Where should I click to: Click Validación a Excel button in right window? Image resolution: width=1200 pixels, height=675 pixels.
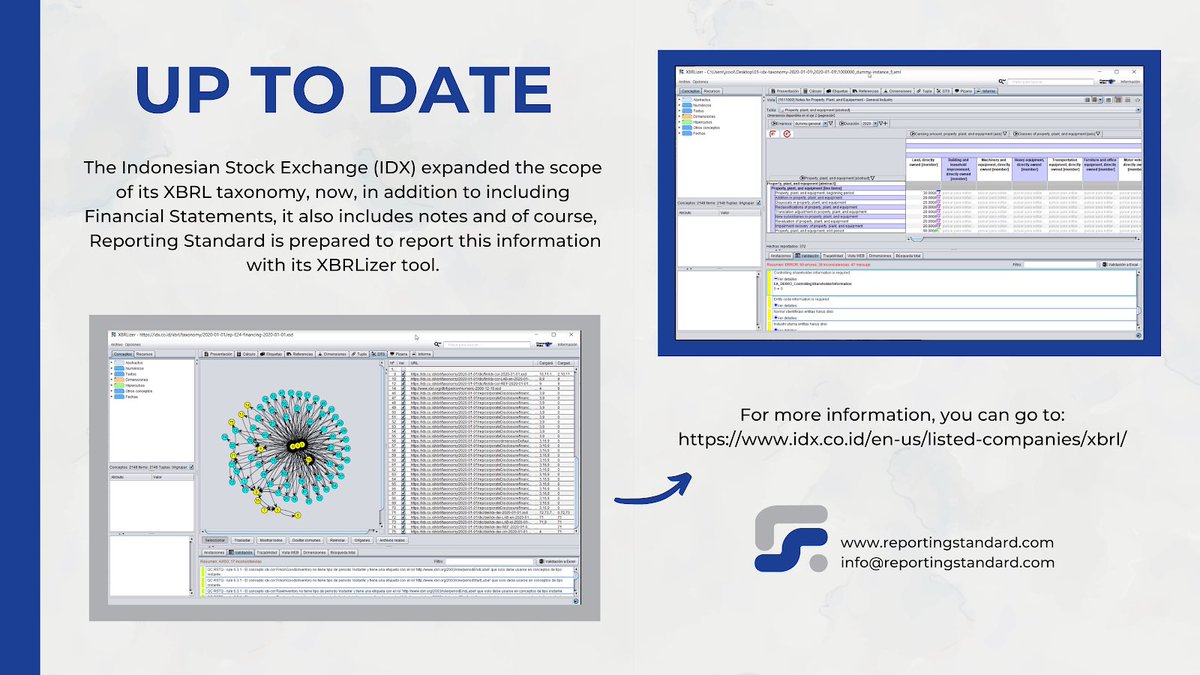[1120, 265]
